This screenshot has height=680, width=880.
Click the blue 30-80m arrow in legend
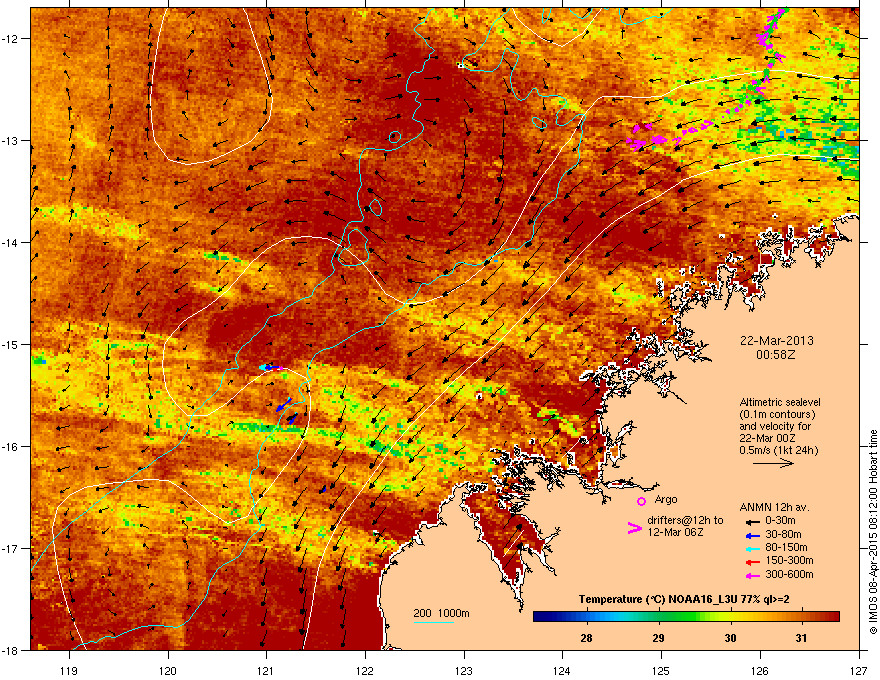tap(752, 535)
